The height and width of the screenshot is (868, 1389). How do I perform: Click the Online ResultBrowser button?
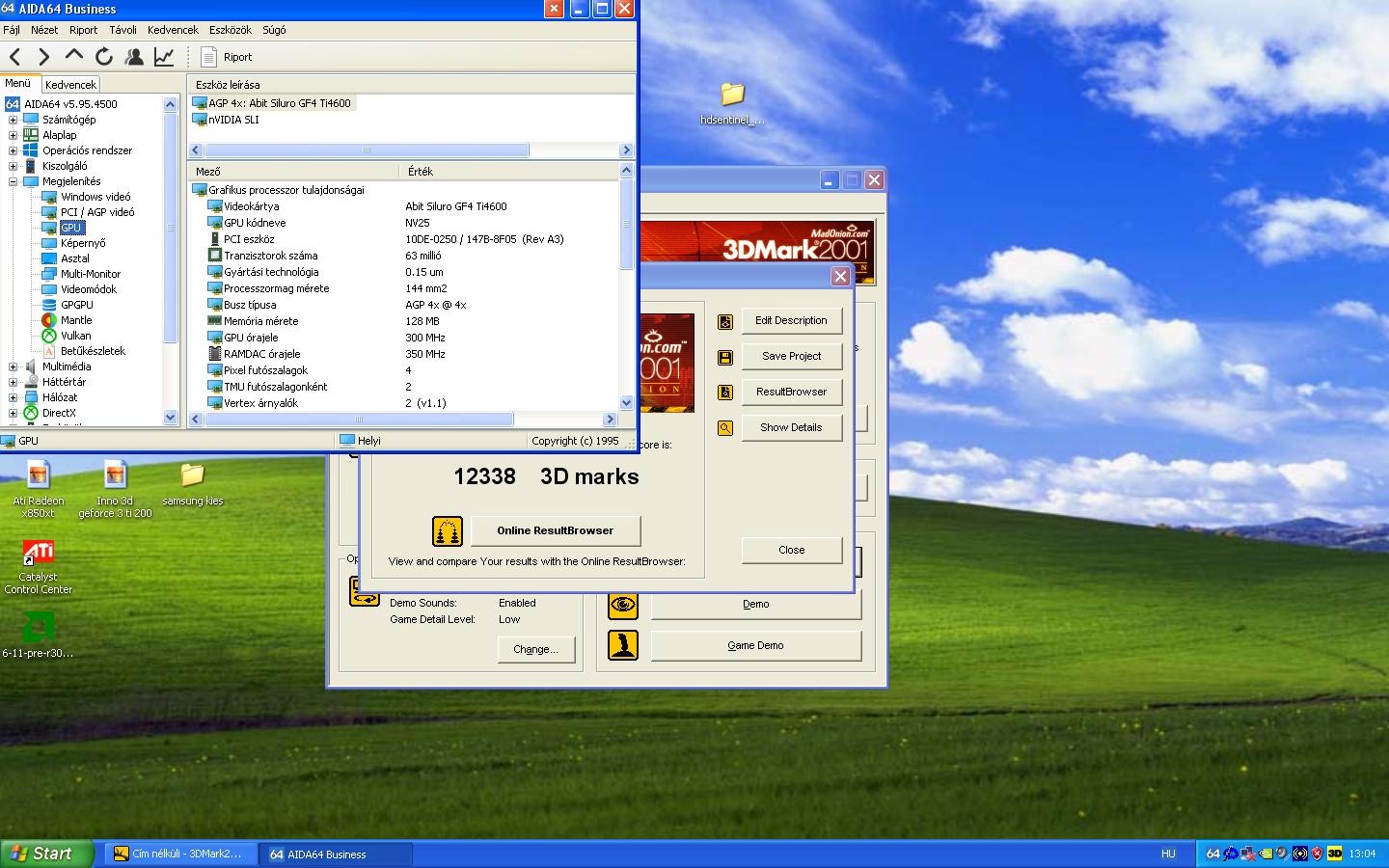pyautogui.click(x=555, y=530)
